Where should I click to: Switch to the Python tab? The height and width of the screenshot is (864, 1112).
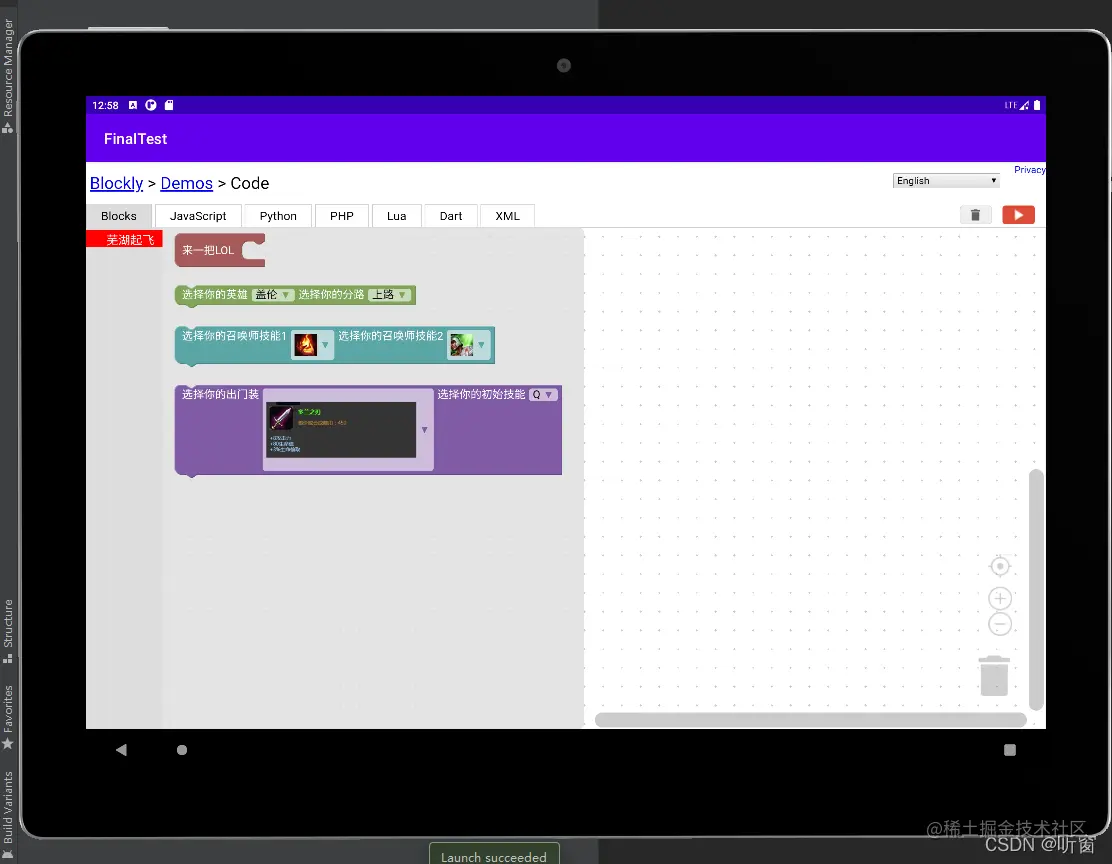pos(278,216)
